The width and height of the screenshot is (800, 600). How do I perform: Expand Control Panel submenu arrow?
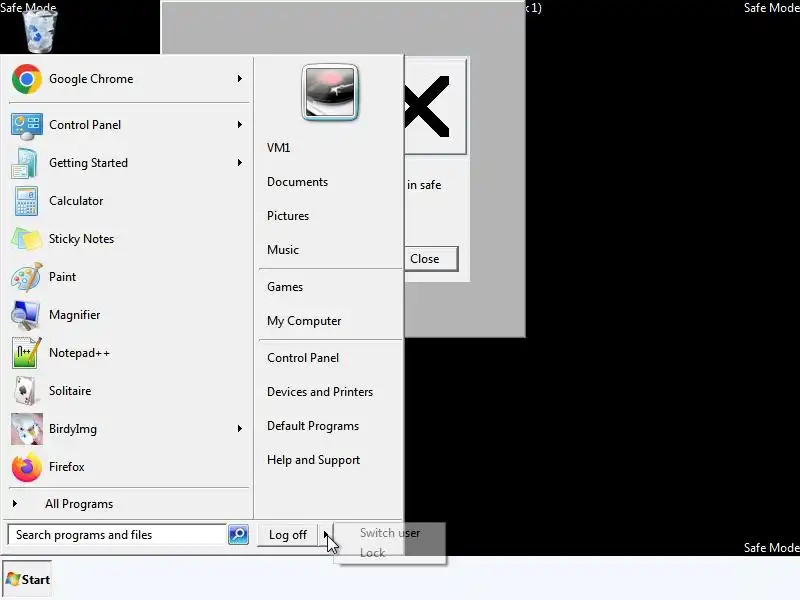(239, 124)
